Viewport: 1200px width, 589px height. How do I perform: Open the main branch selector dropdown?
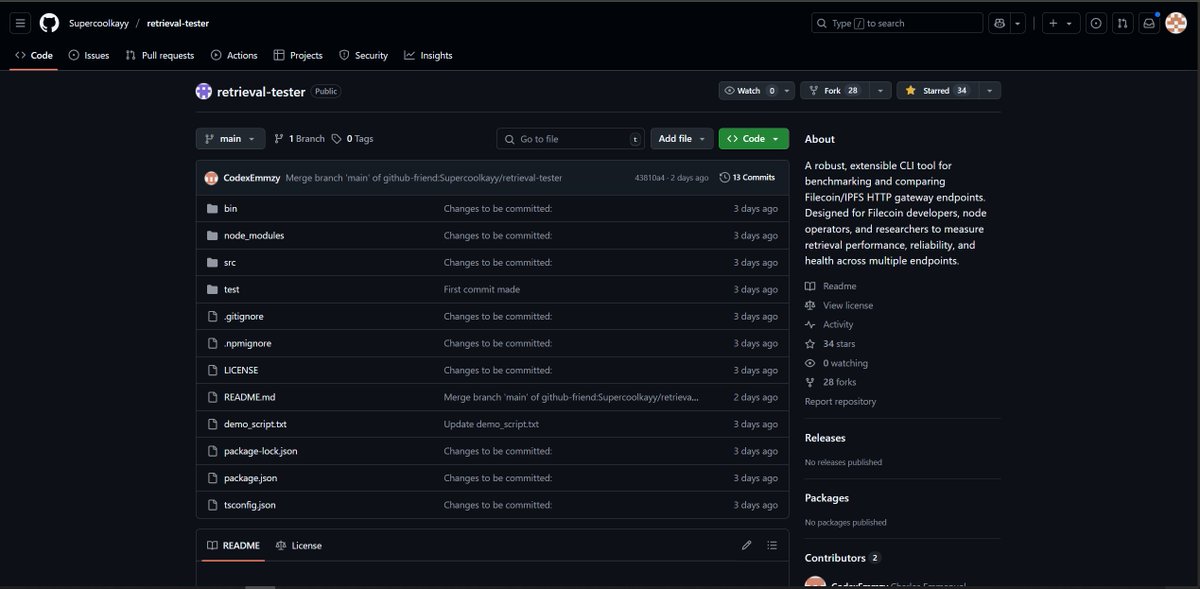click(231, 139)
